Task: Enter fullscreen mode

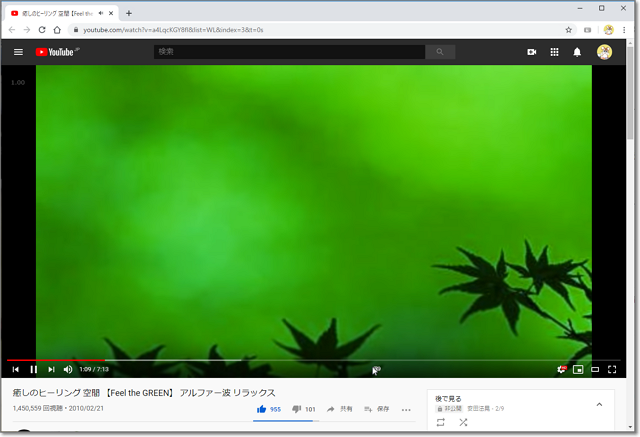Action: point(612,369)
